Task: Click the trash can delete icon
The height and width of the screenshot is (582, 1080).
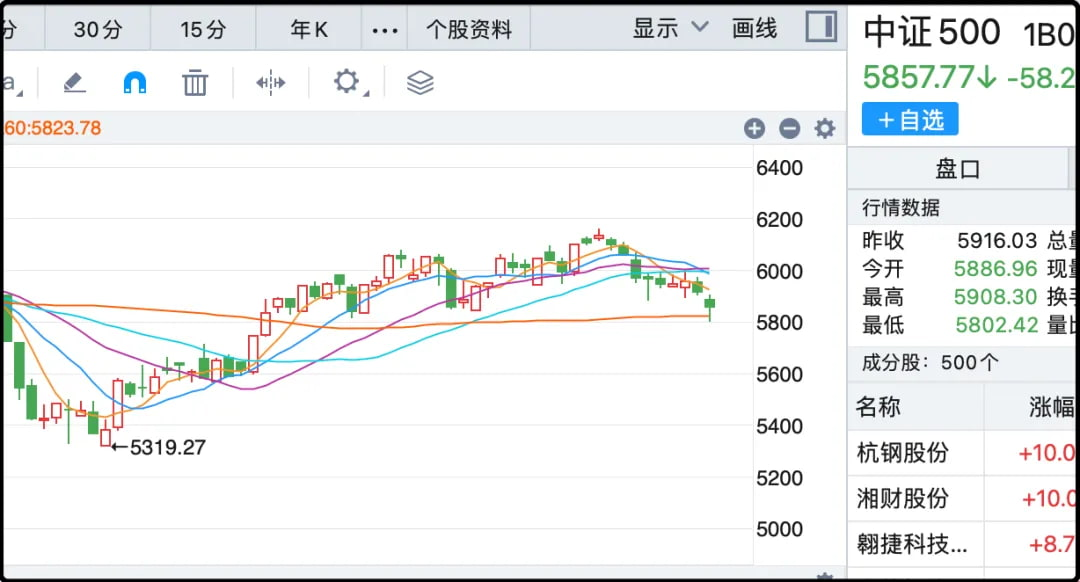Action: [195, 83]
